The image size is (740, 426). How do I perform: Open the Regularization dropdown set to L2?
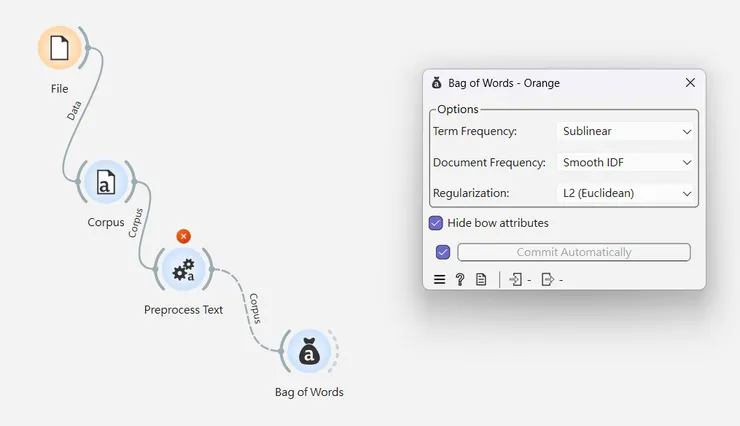[626, 193]
